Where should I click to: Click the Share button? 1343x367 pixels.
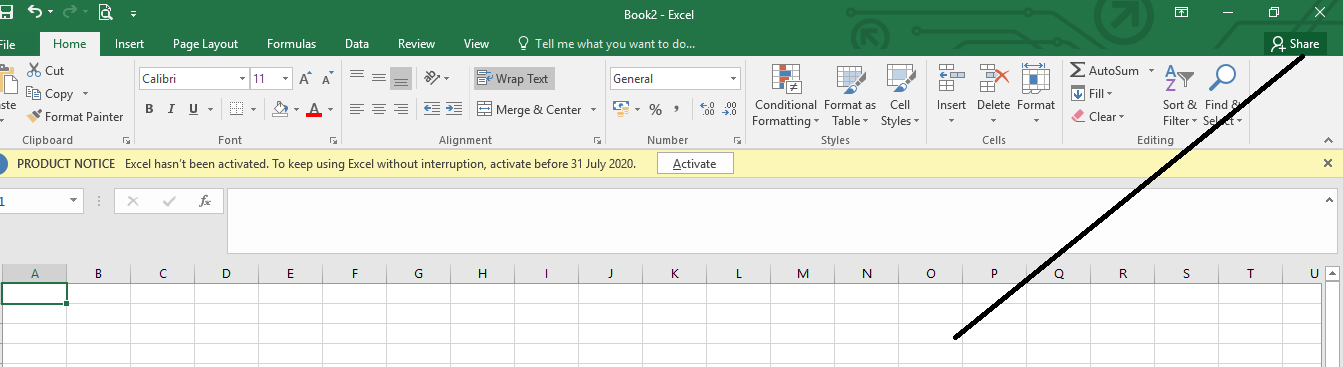coord(1295,44)
